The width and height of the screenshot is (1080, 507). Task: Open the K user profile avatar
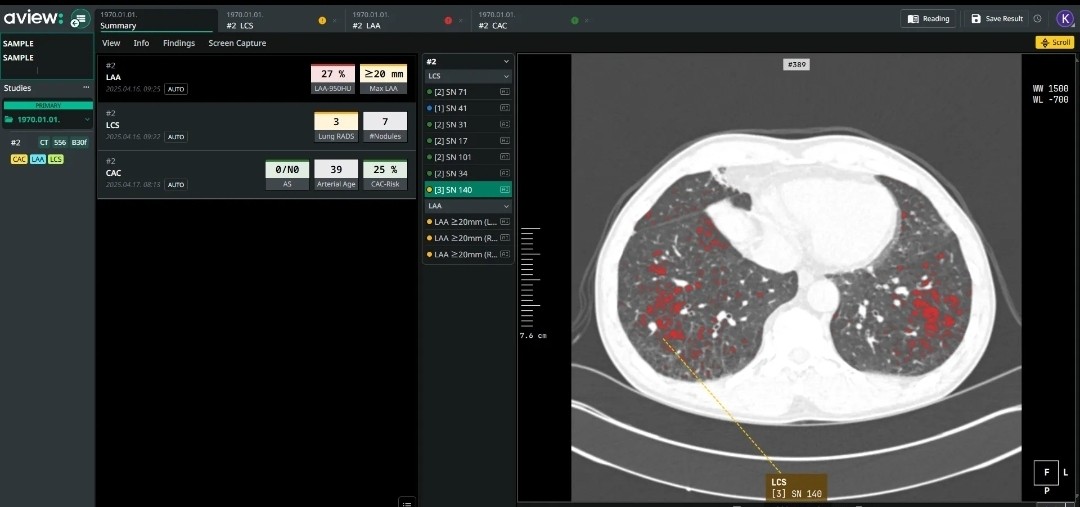(x=1064, y=18)
